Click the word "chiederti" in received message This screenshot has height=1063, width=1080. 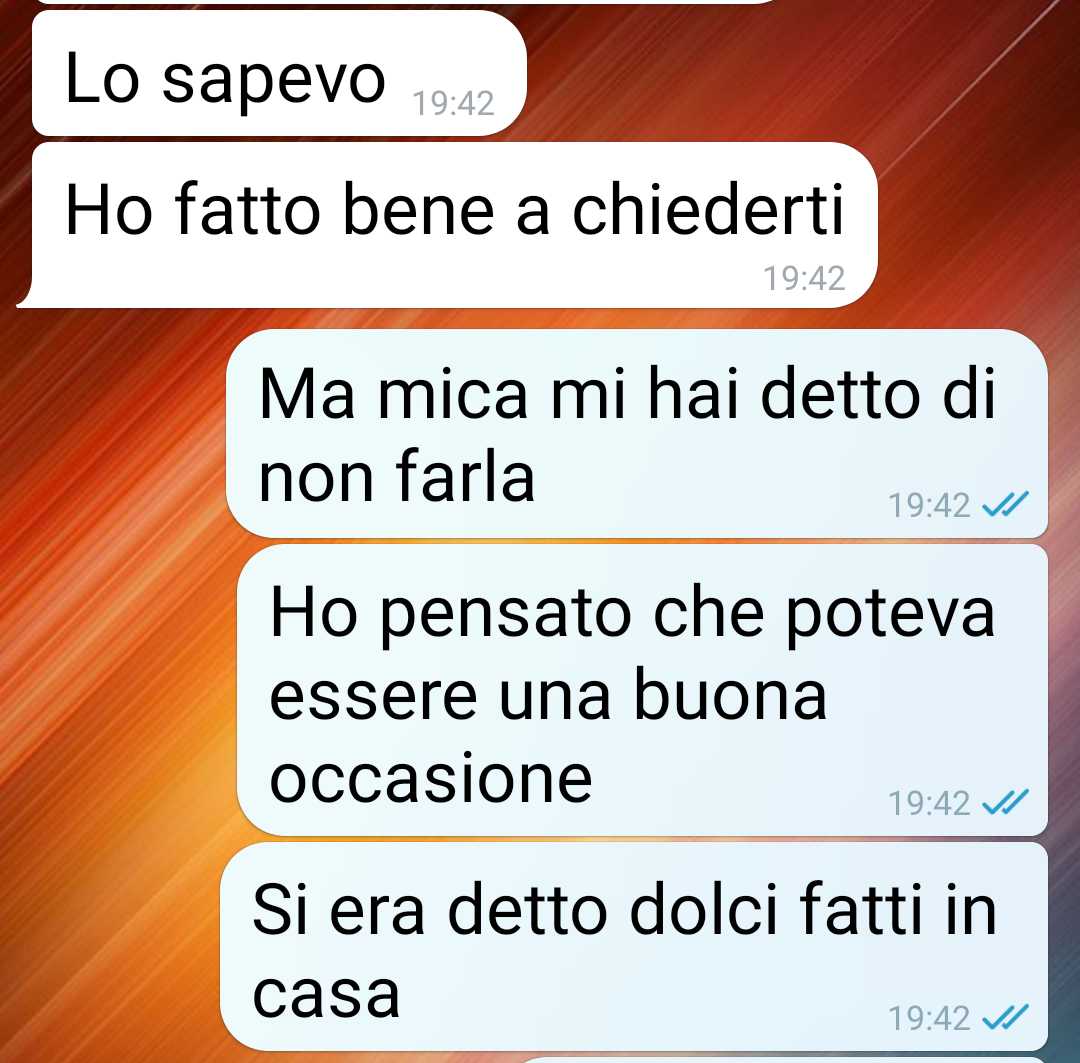(708, 209)
